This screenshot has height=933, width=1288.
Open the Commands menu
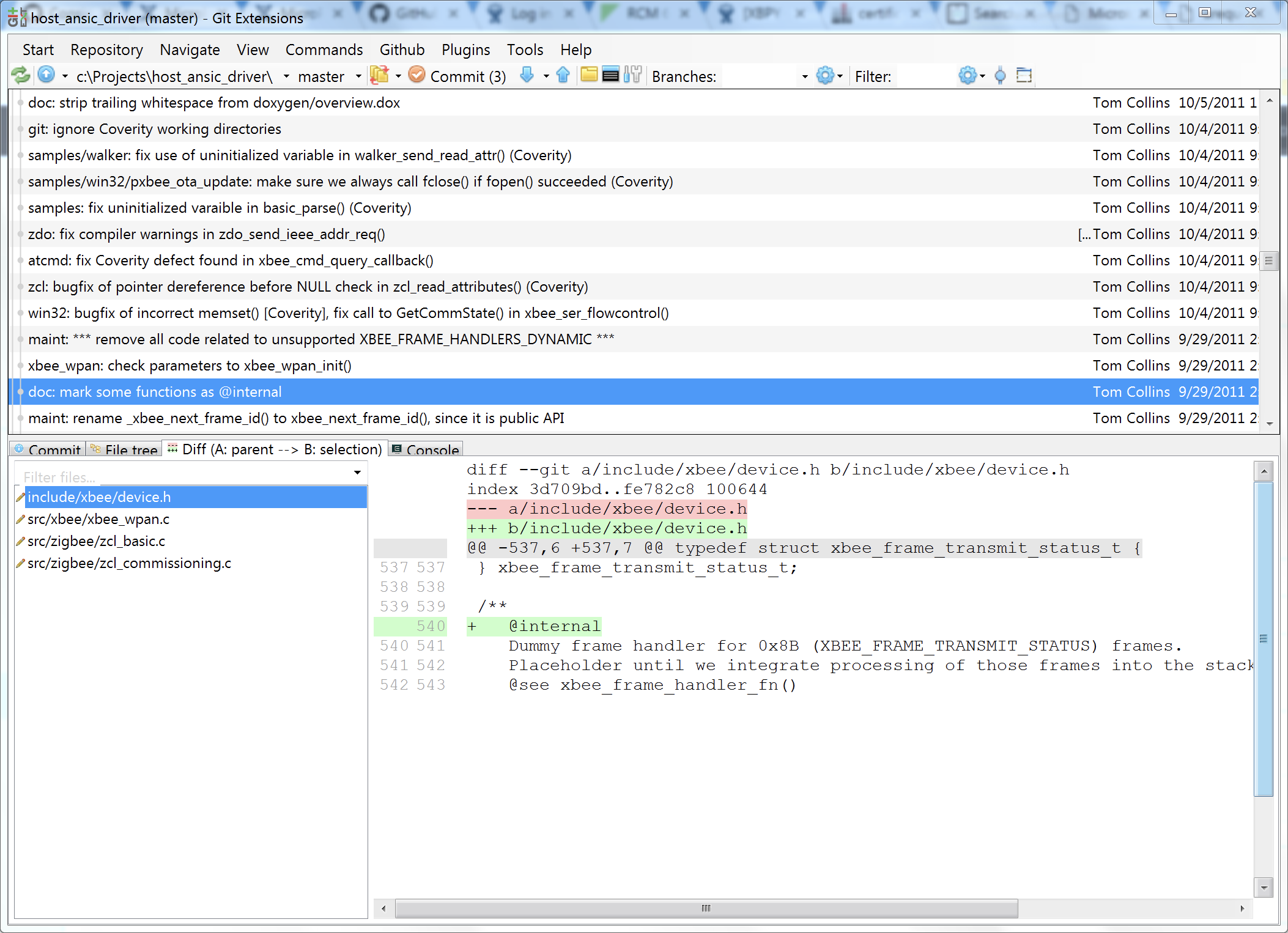pos(324,50)
